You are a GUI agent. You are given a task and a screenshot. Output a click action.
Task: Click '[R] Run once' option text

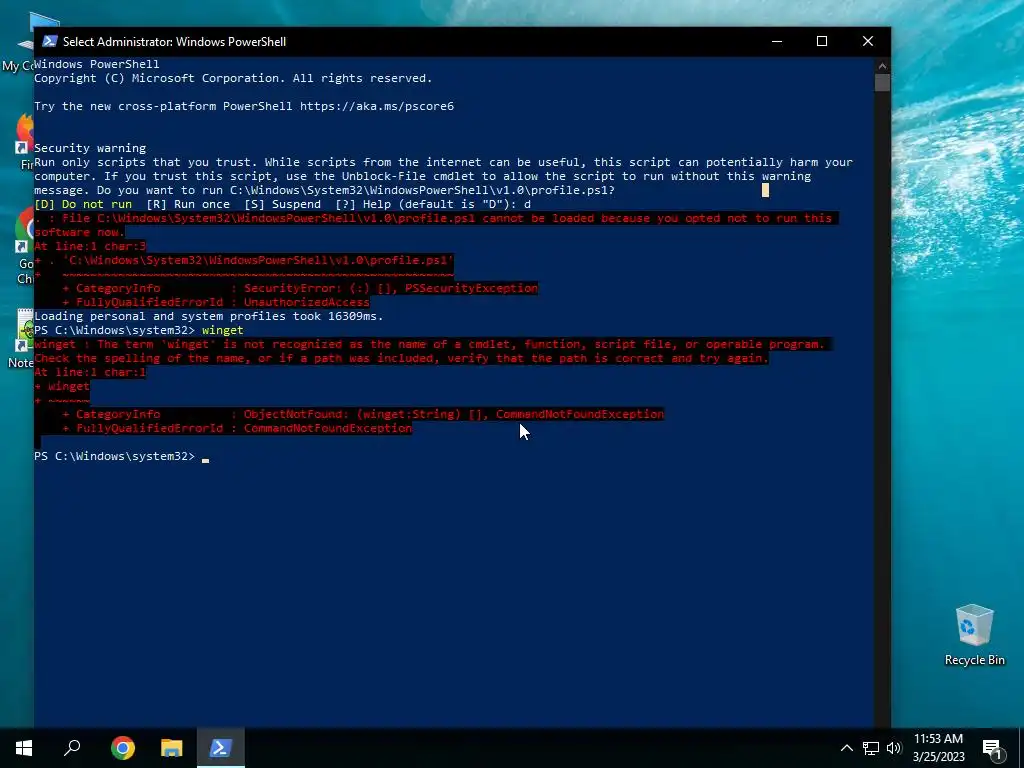[x=188, y=204]
